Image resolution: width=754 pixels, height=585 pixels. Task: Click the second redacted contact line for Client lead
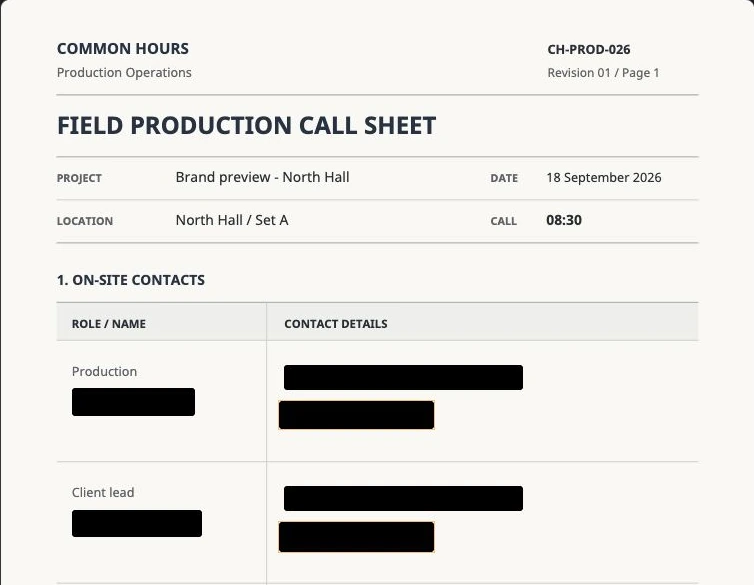coord(356,537)
